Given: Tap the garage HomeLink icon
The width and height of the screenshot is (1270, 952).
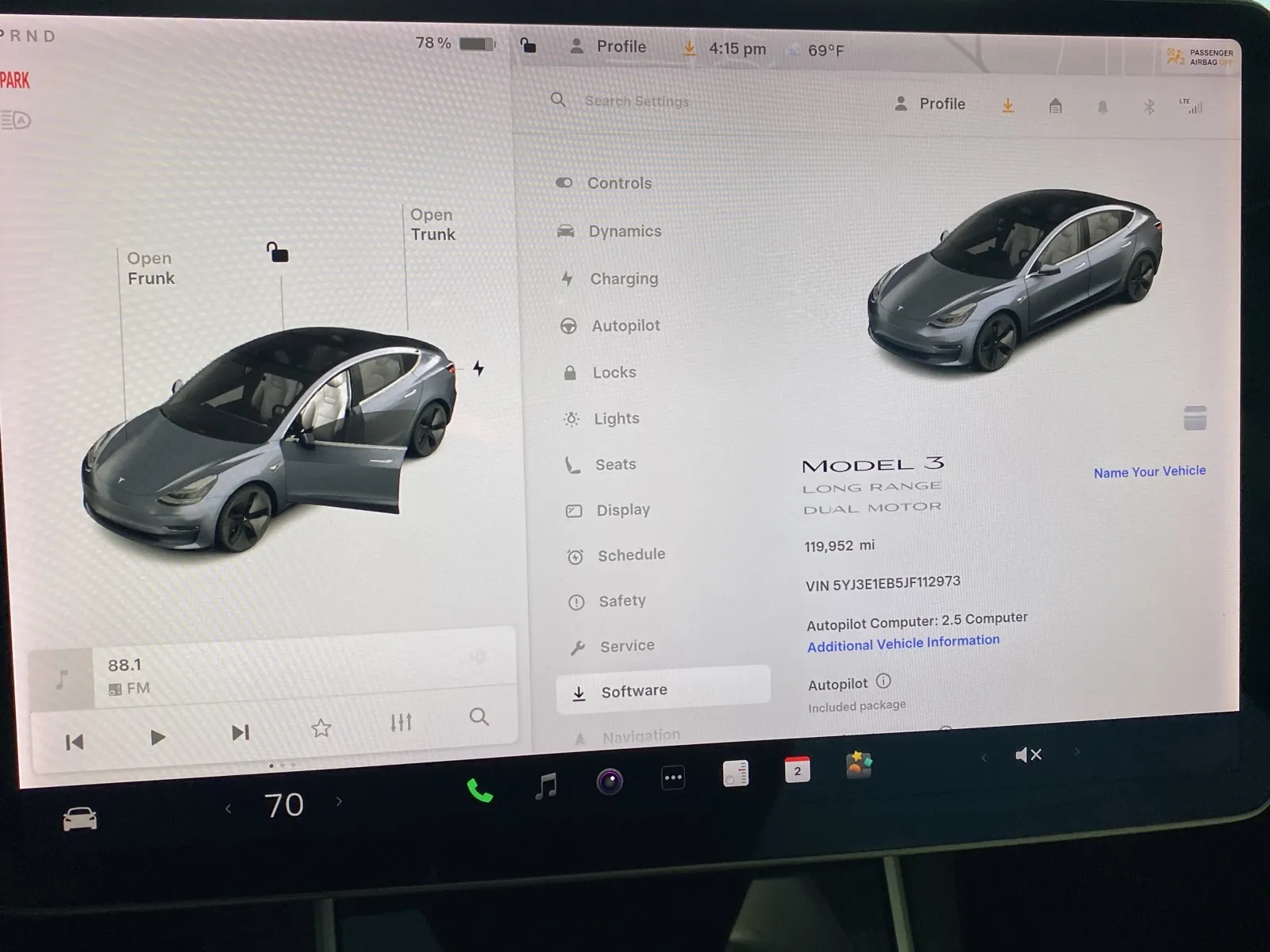Looking at the screenshot, I should [1055, 106].
